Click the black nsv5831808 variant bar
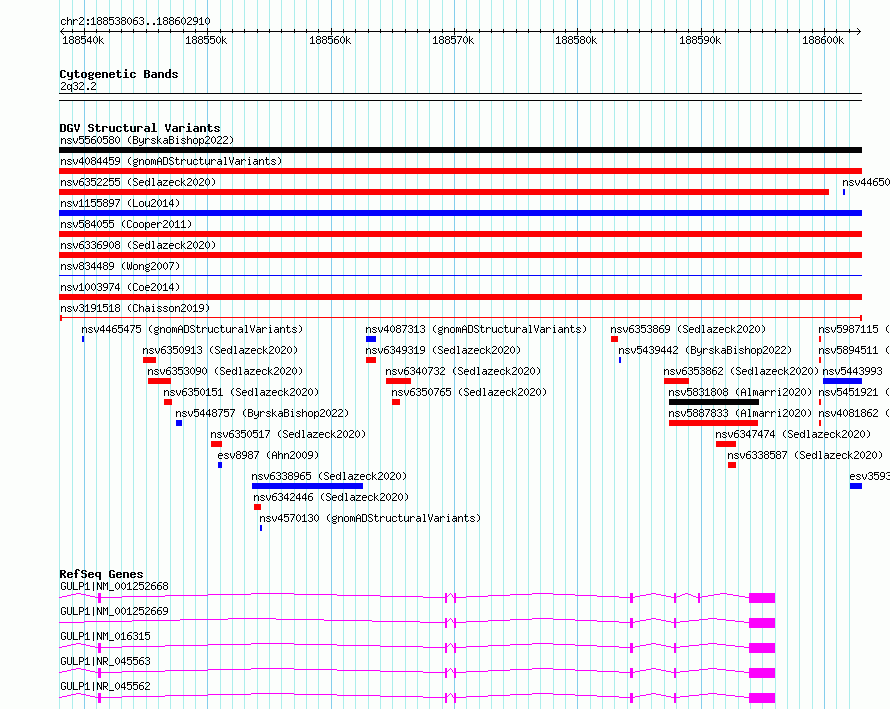The height and width of the screenshot is (709, 890). pos(714,402)
